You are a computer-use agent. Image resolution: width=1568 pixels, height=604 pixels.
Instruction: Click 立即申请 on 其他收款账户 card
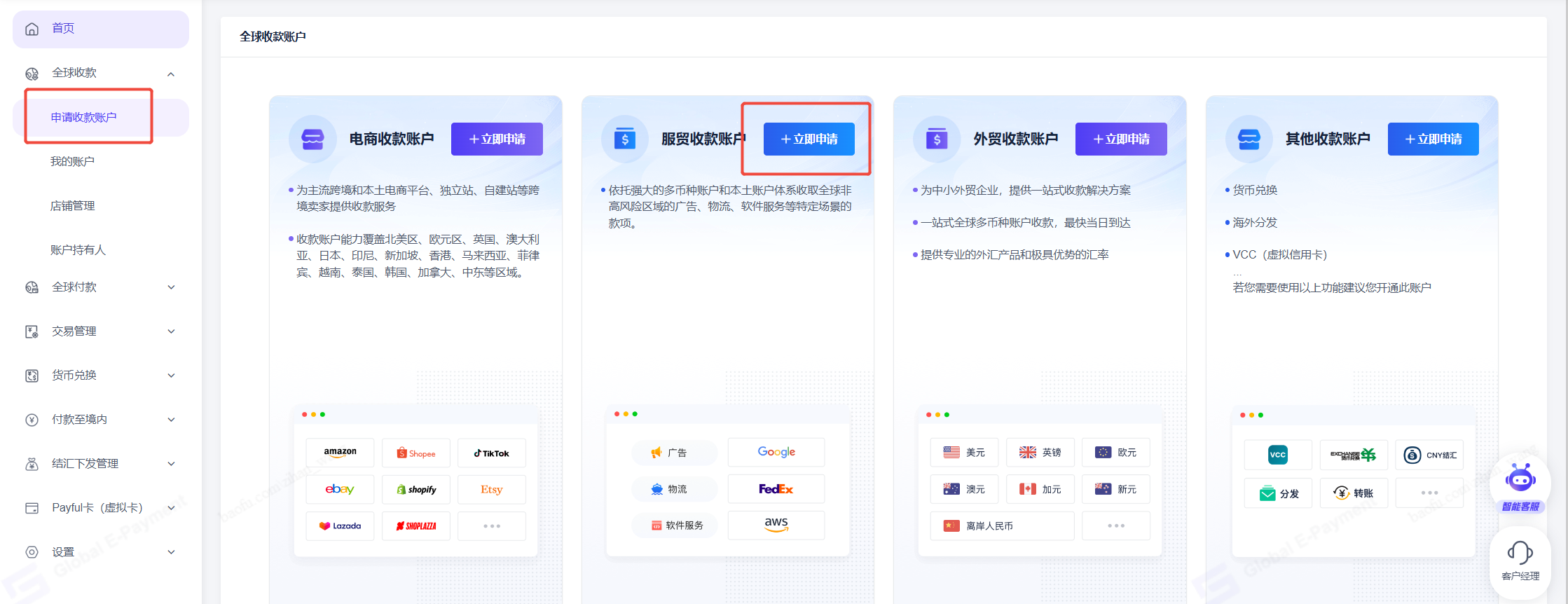coord(1433,139)
